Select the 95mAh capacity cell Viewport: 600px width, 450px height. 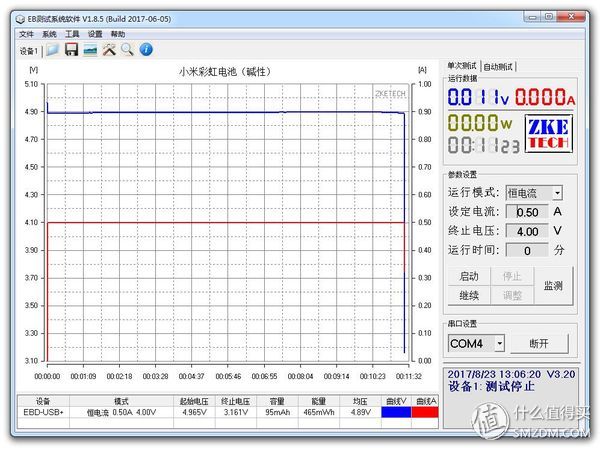pos(277,412)
